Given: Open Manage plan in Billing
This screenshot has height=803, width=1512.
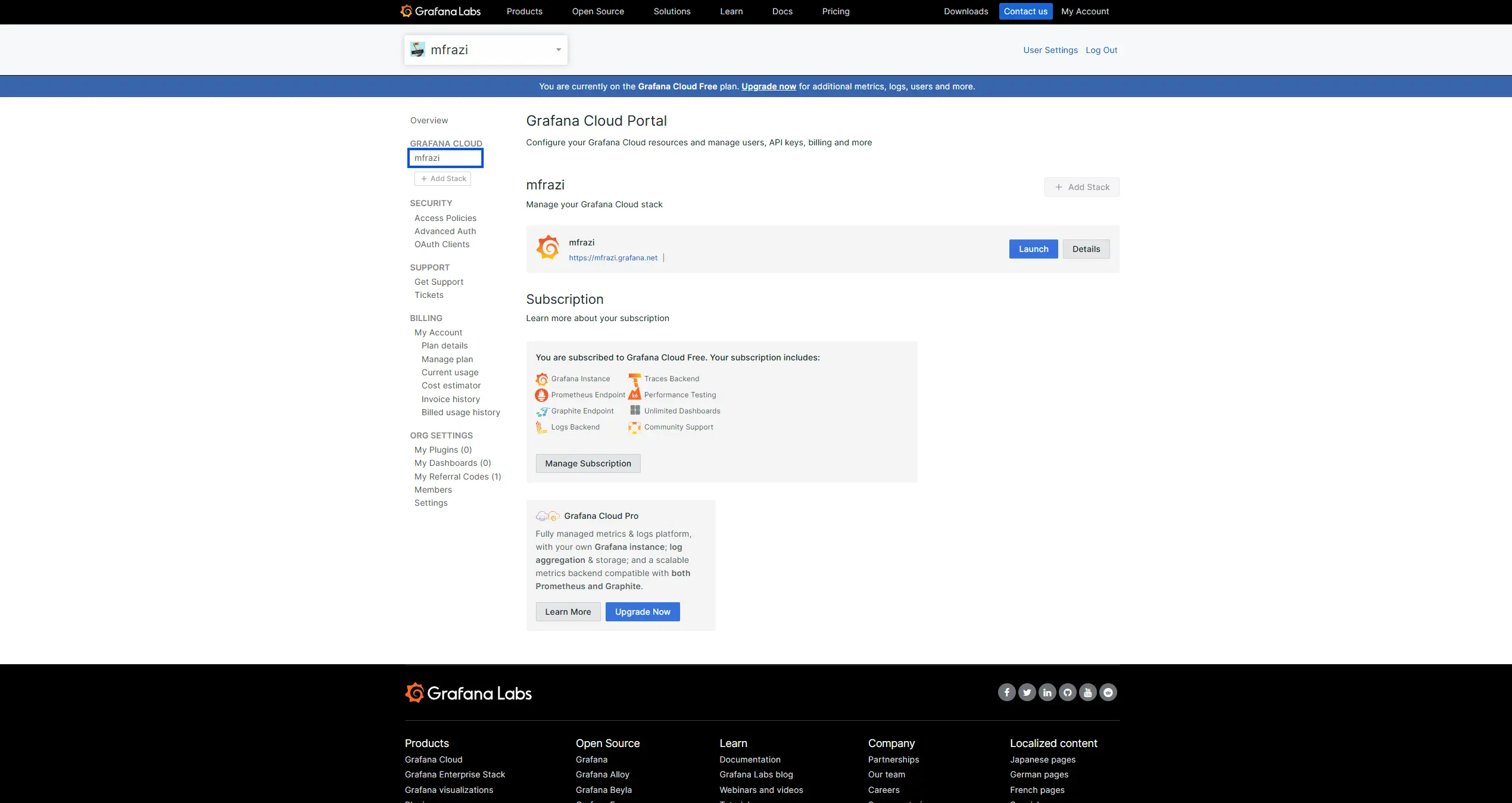Looking at the screenshot, I should (447, 359).
